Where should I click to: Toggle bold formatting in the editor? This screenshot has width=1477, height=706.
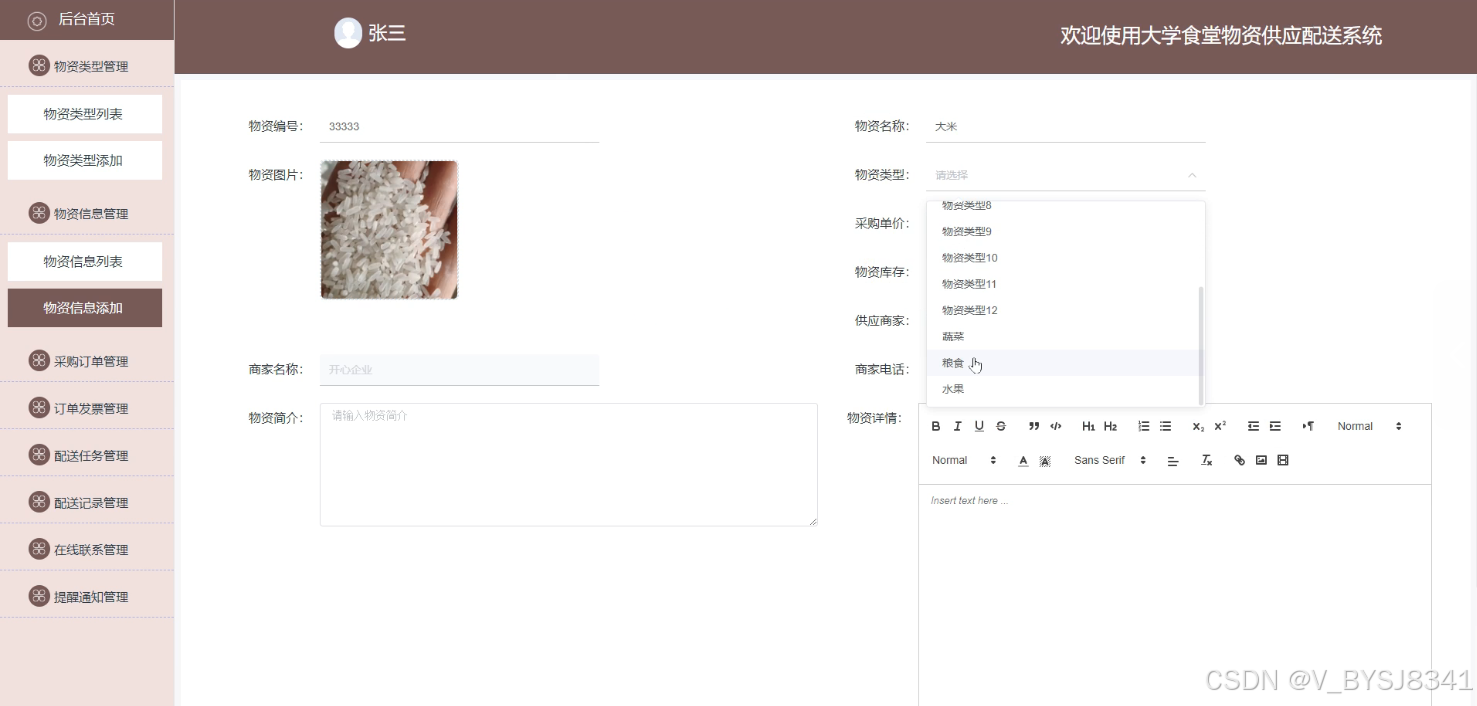pos(936,426)
